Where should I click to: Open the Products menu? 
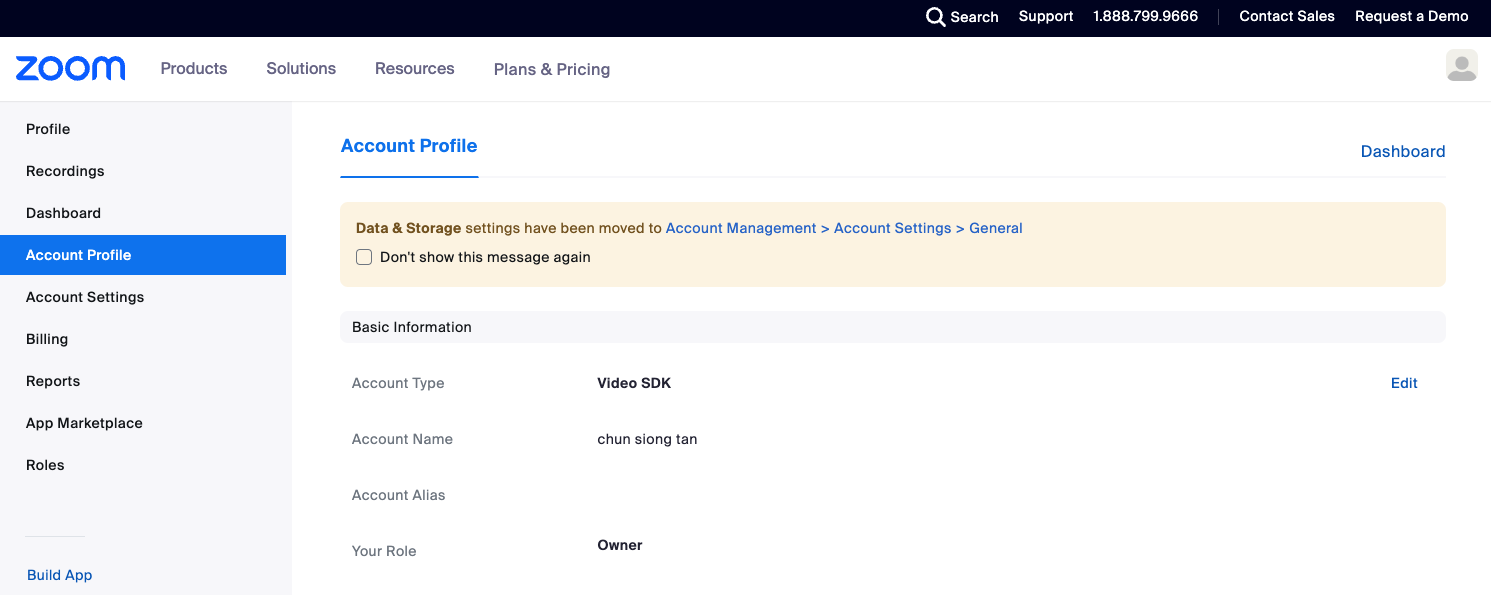194,68
